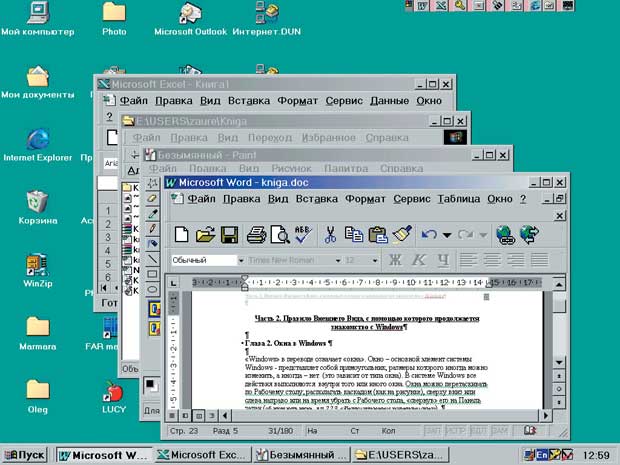This screenshot has width=620, height=465.
Task: Click the Copy icon in Word toolbar
Action: pyautogui.click(x=353, y=234)
